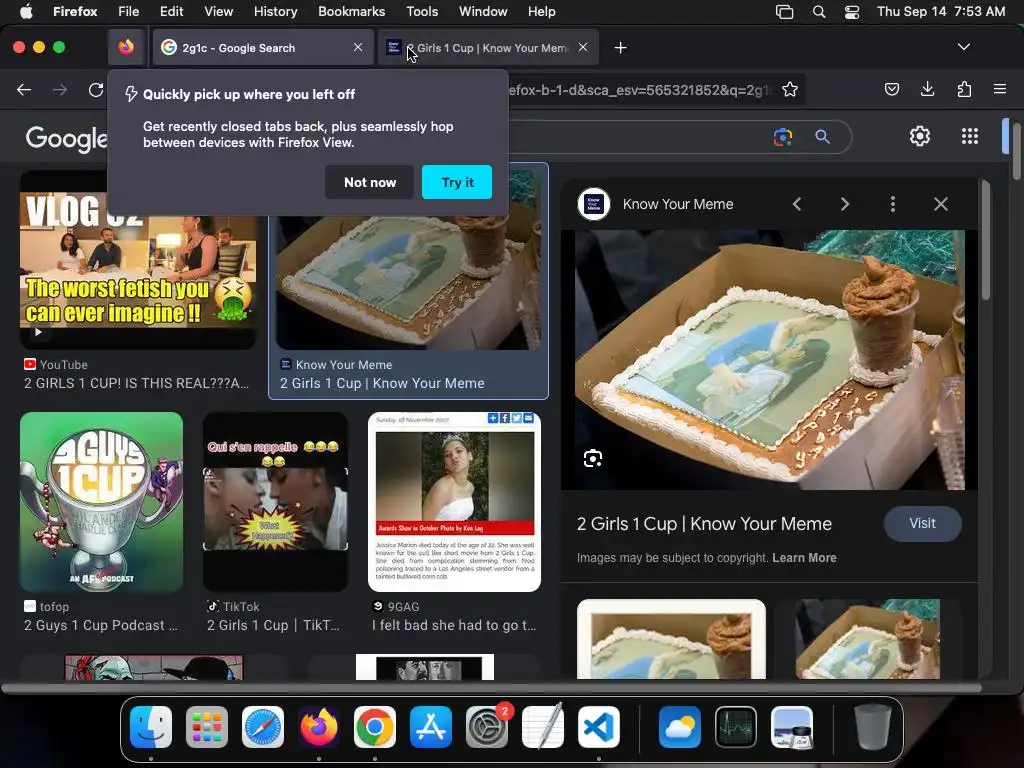This screenshot has height=768, width=1024.
Task: Open Spotlight search in menu bar
Action: tap(819, 12)
